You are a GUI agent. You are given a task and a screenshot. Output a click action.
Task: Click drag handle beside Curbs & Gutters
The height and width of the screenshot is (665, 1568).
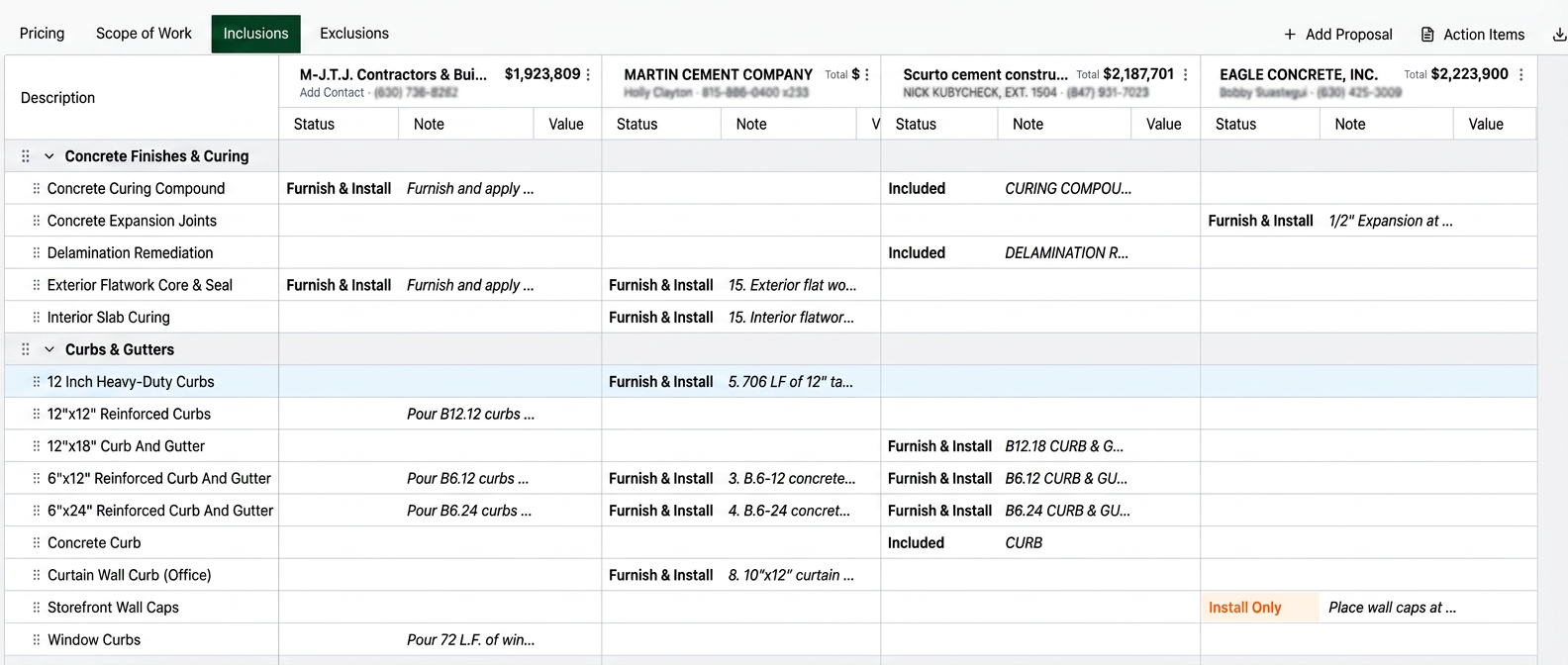click(x=26, y=349)
